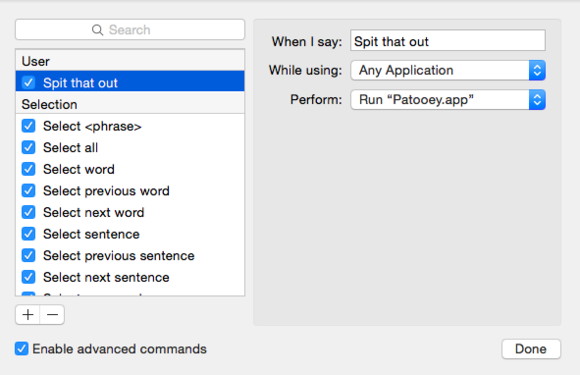Select the 'Spit that out' command row
Image resolution: width=580 pixels, height=375 pixels.
[x=130, y=81]
